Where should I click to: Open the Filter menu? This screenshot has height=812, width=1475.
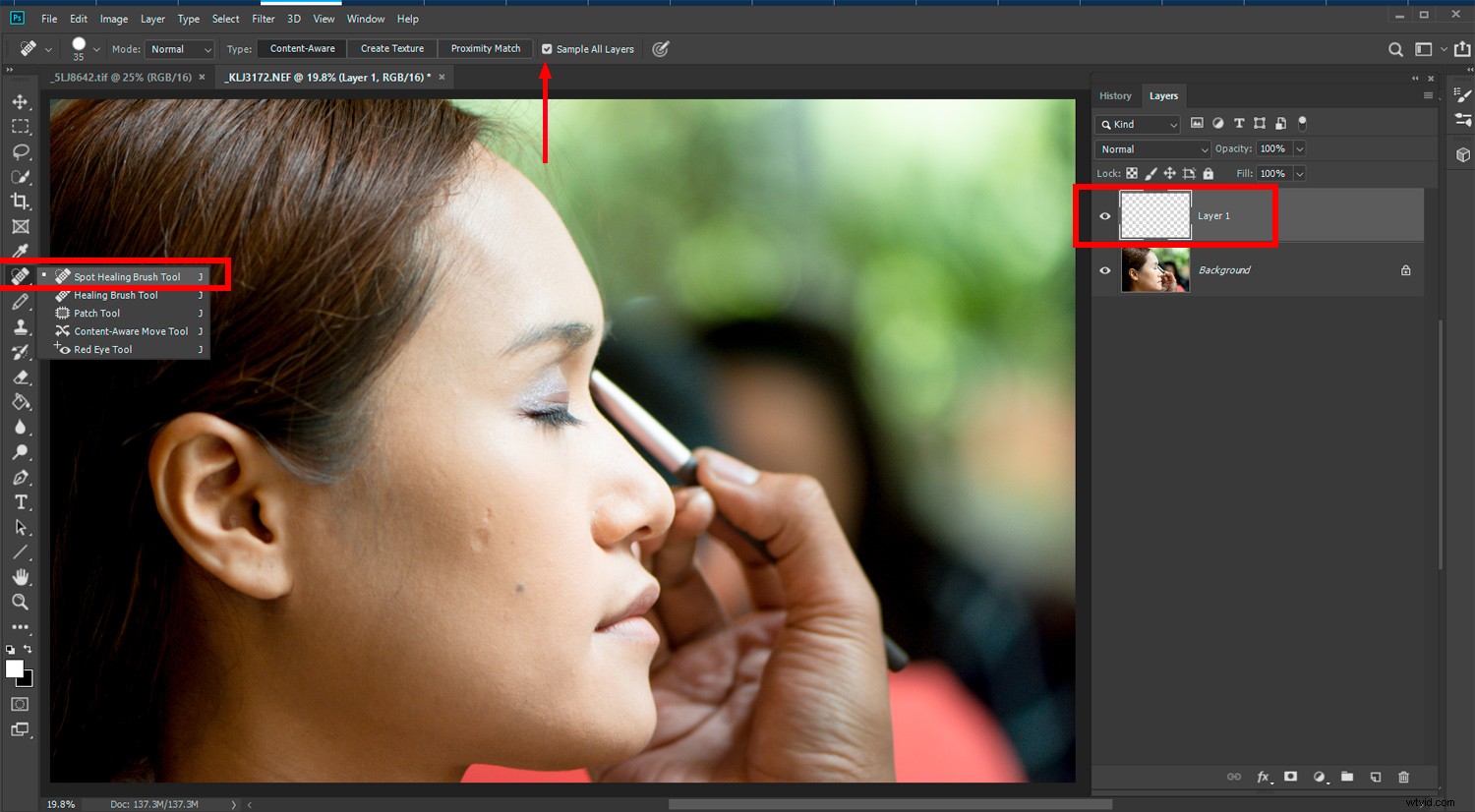point(263,18)
